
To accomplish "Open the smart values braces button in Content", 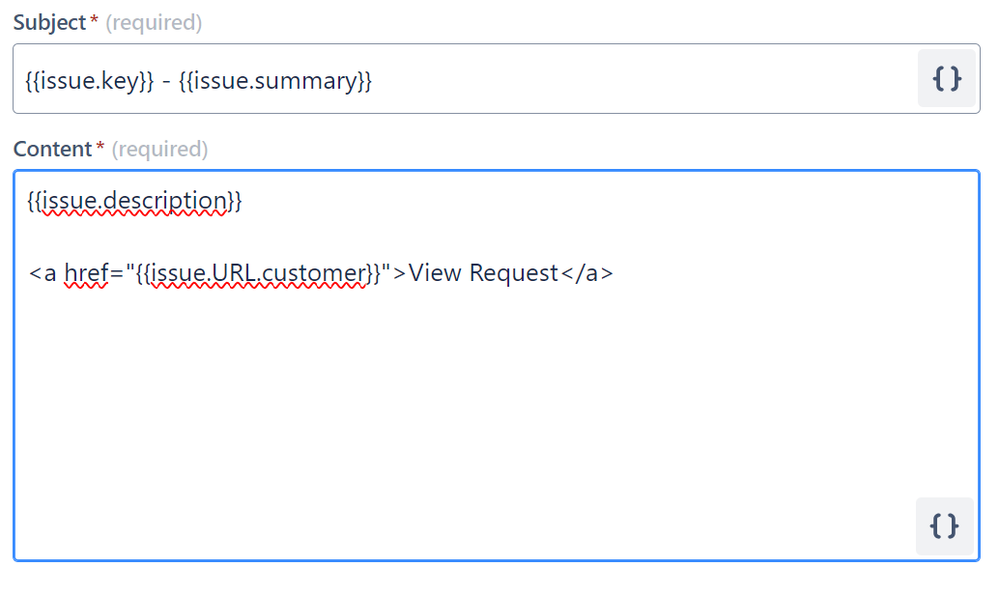I will point(944,526).
